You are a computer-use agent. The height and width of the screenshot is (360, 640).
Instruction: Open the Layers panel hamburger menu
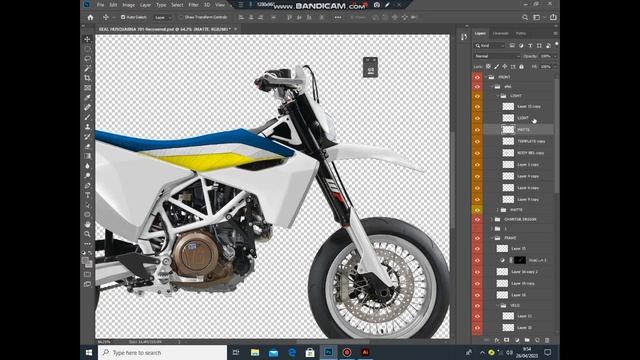coord(555,33)
